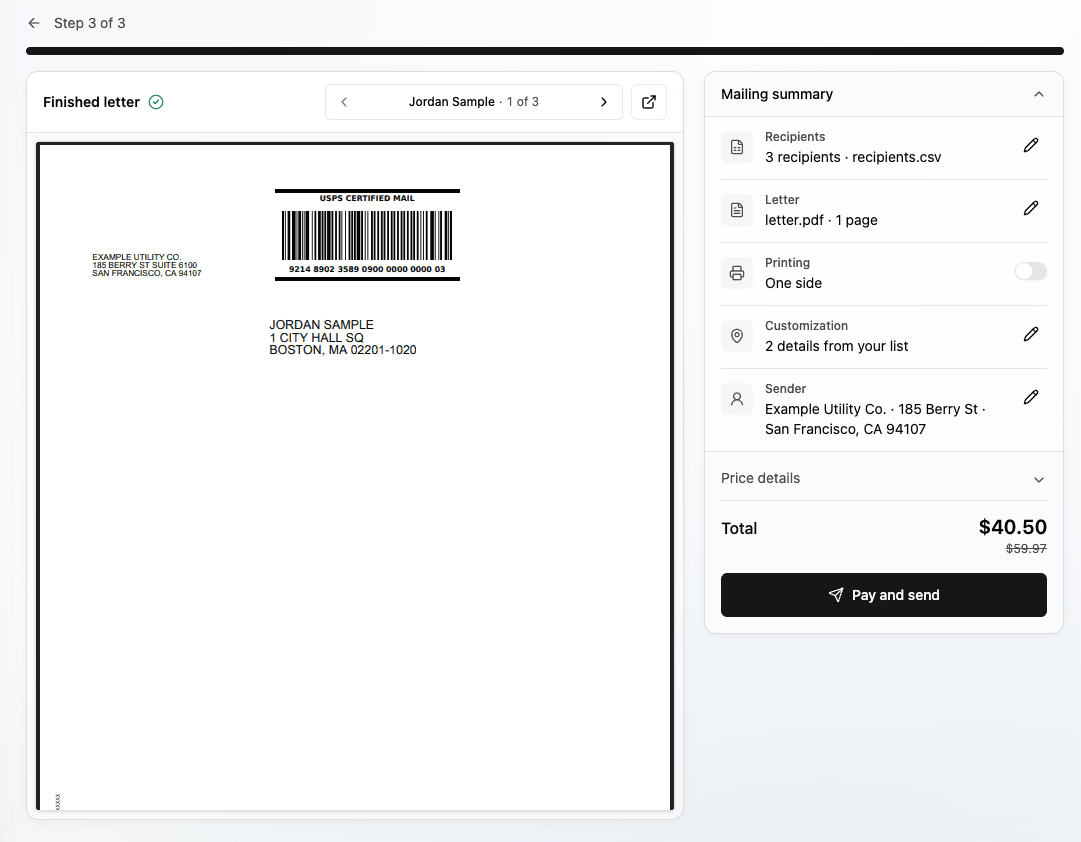Viewport: 1081px width, 842px height.
Task: Click the struck-through $59.97 price
Action: [x=1026, y=549]
